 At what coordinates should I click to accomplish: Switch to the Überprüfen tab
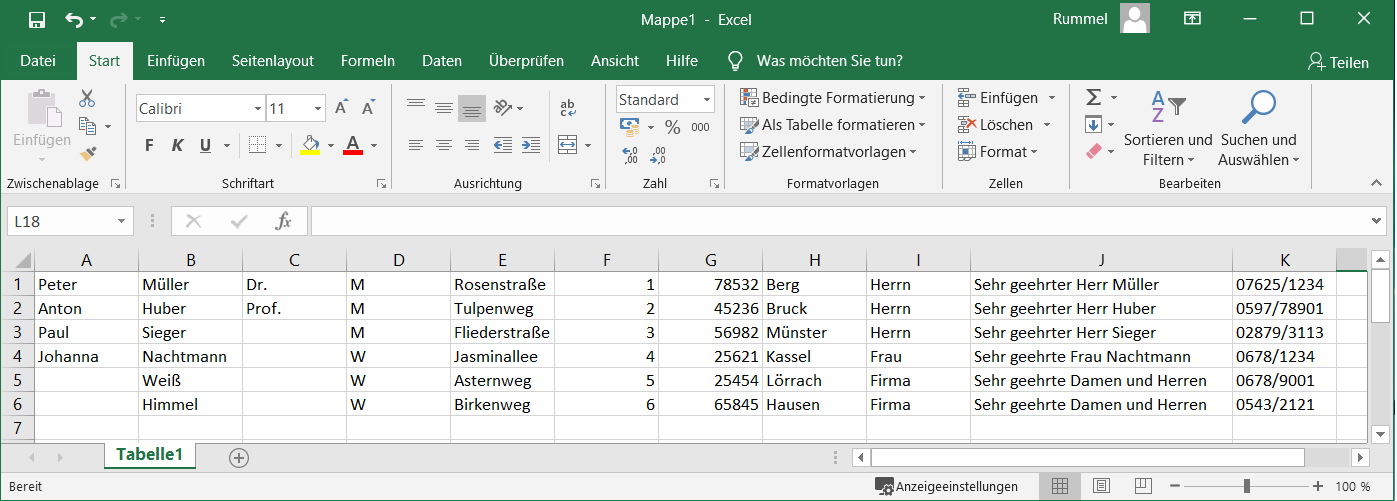coord(527,61)
